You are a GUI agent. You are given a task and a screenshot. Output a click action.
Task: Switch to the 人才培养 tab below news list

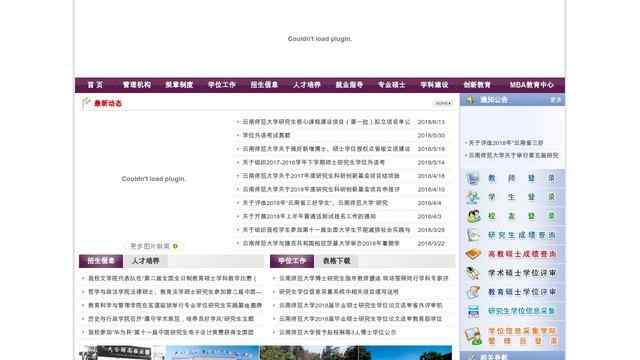pos(145,261)
